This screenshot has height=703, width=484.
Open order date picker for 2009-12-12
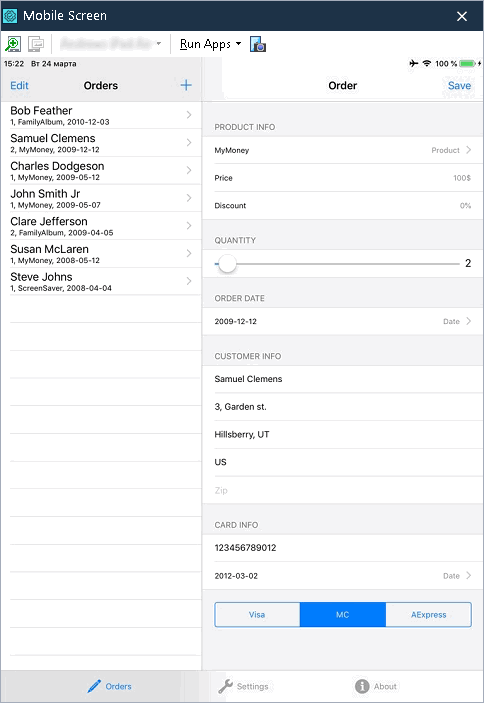pos(343,321)
